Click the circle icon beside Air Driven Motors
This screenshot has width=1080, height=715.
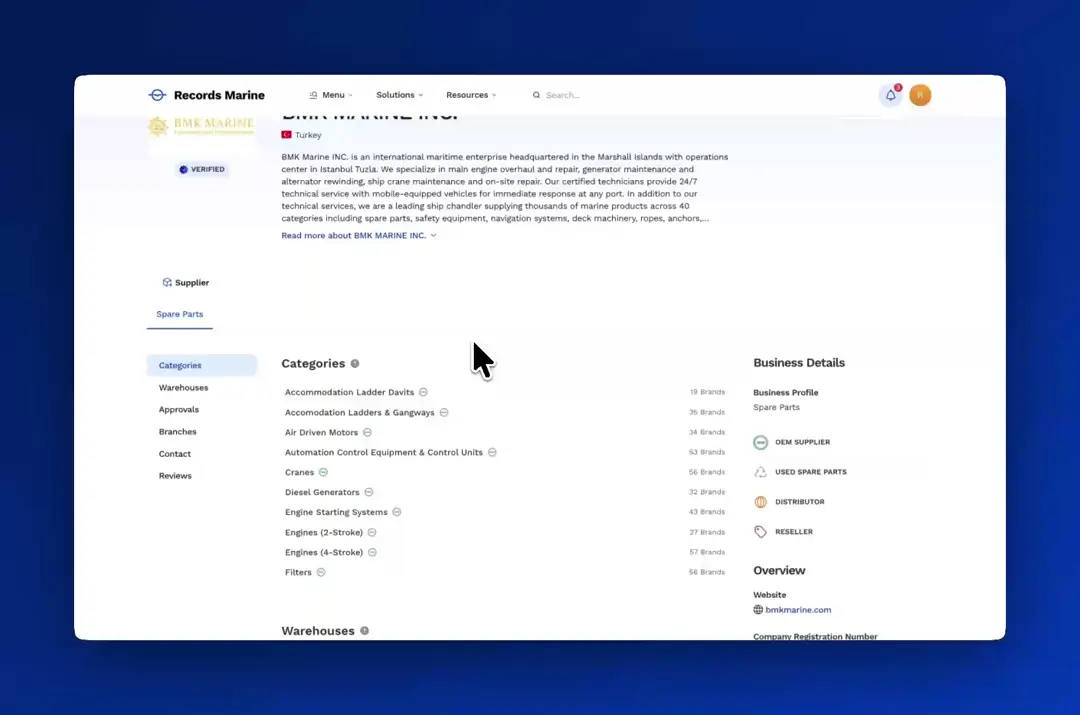(x=367, y=433)
